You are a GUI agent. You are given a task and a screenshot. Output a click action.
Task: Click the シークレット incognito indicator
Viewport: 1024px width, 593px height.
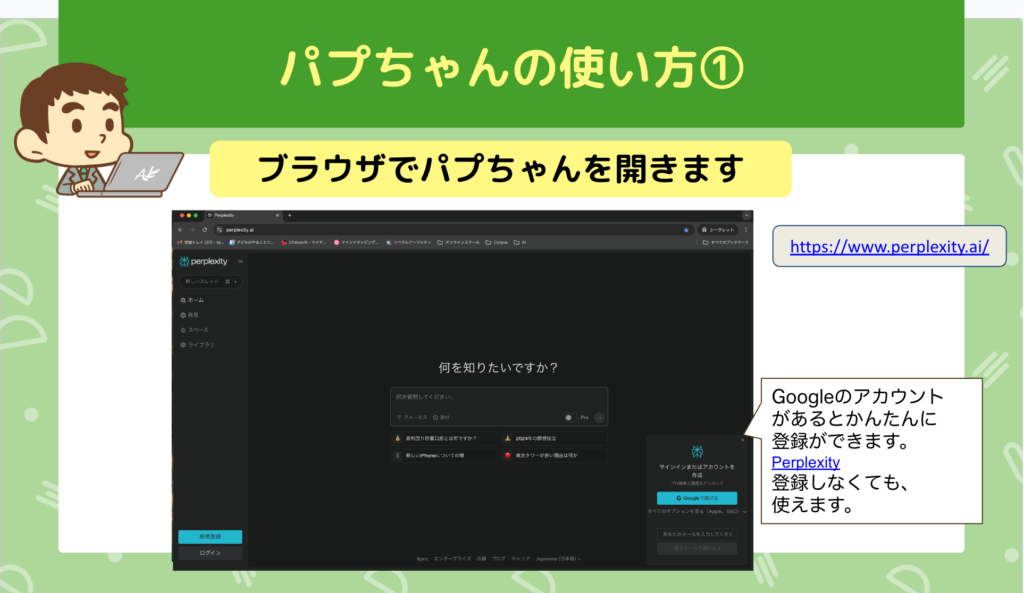pyautogui.click(x=718, y=230)
